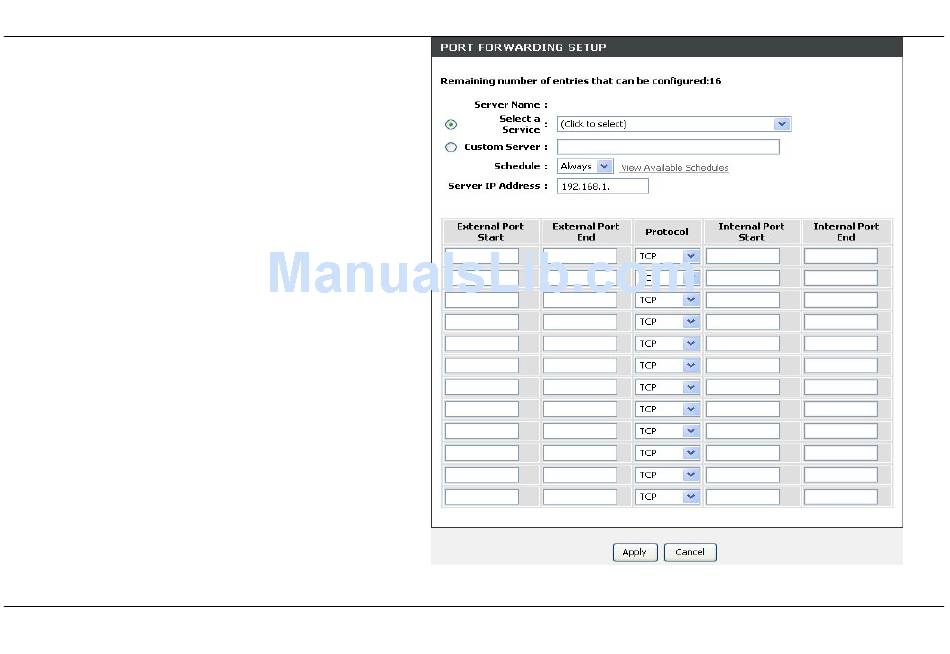Choose the Custom Server radio button
The image size is (950, 654).
coord(451,147)
